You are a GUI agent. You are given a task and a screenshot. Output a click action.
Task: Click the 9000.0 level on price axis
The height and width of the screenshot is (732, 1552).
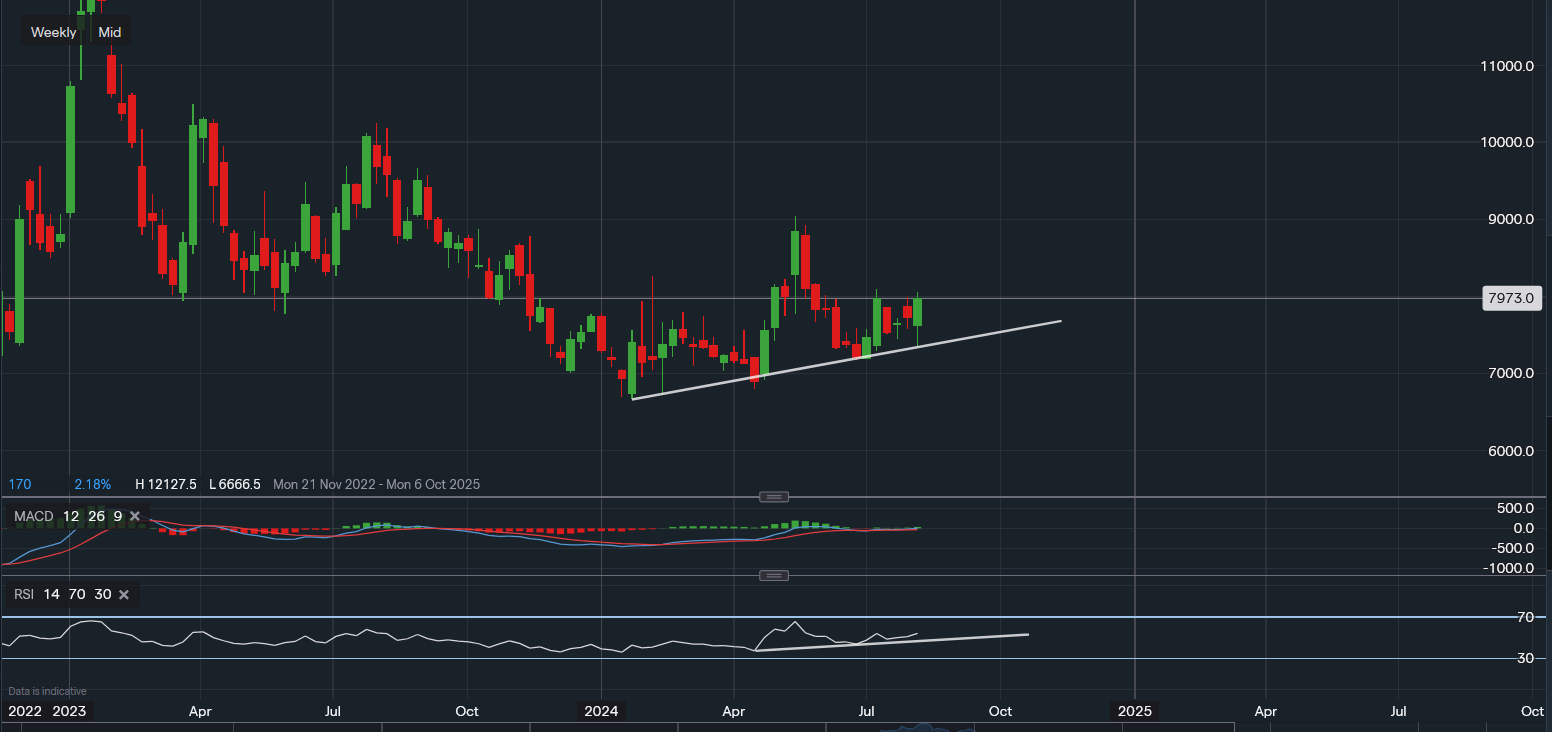1507,219
